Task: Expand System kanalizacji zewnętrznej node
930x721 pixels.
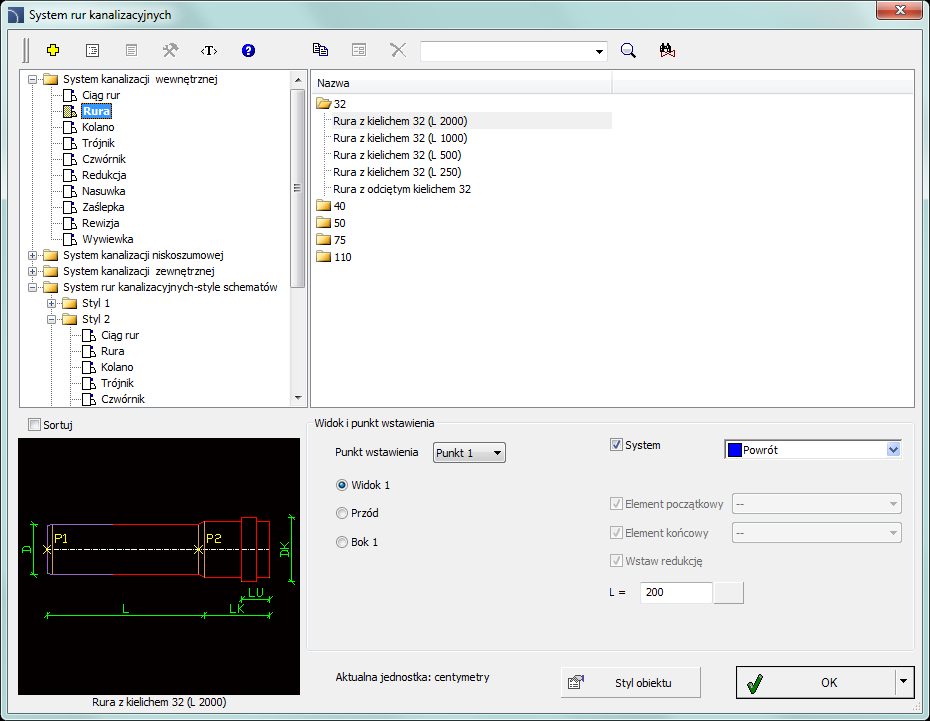Action: [x=33, y=271]
